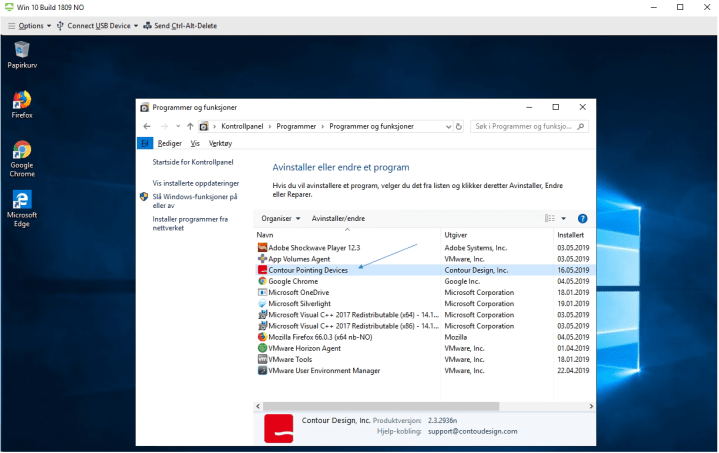Image resolution: width=719 pixels, height=453 pixels.
Task: Click the horizontal scrollbar under program list
Action: click(x=400, y=406)
